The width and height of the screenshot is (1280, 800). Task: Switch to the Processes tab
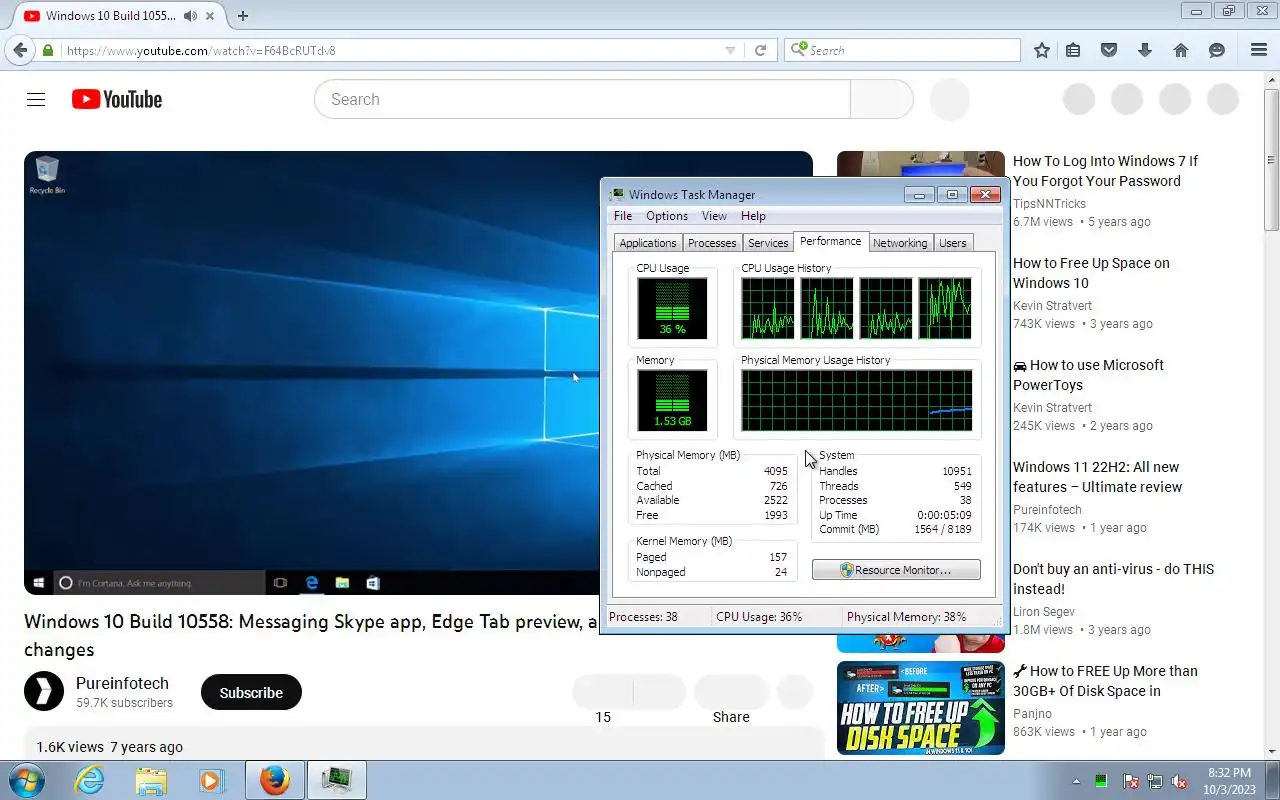click(x=712, y=243)
